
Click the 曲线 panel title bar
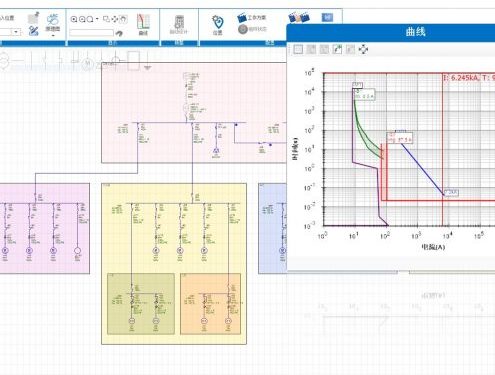[391, 32]
